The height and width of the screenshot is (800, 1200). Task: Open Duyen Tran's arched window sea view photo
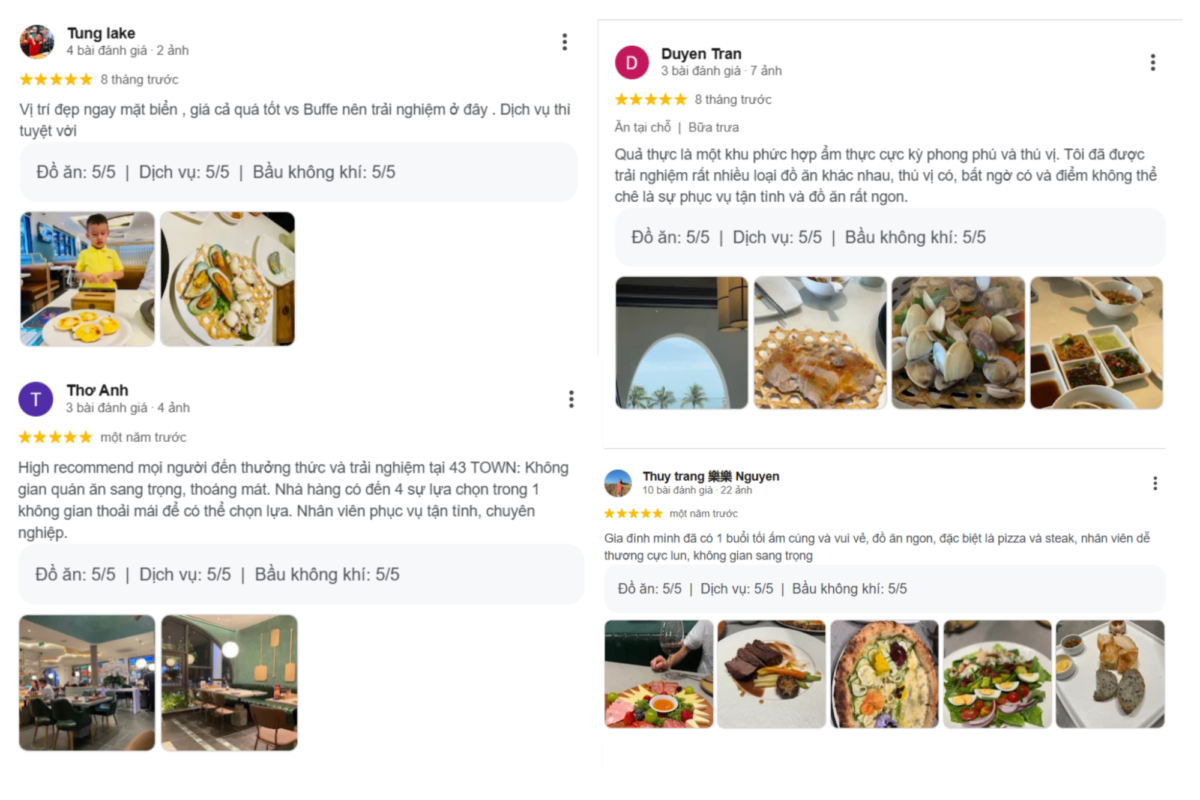pos(682,343)
